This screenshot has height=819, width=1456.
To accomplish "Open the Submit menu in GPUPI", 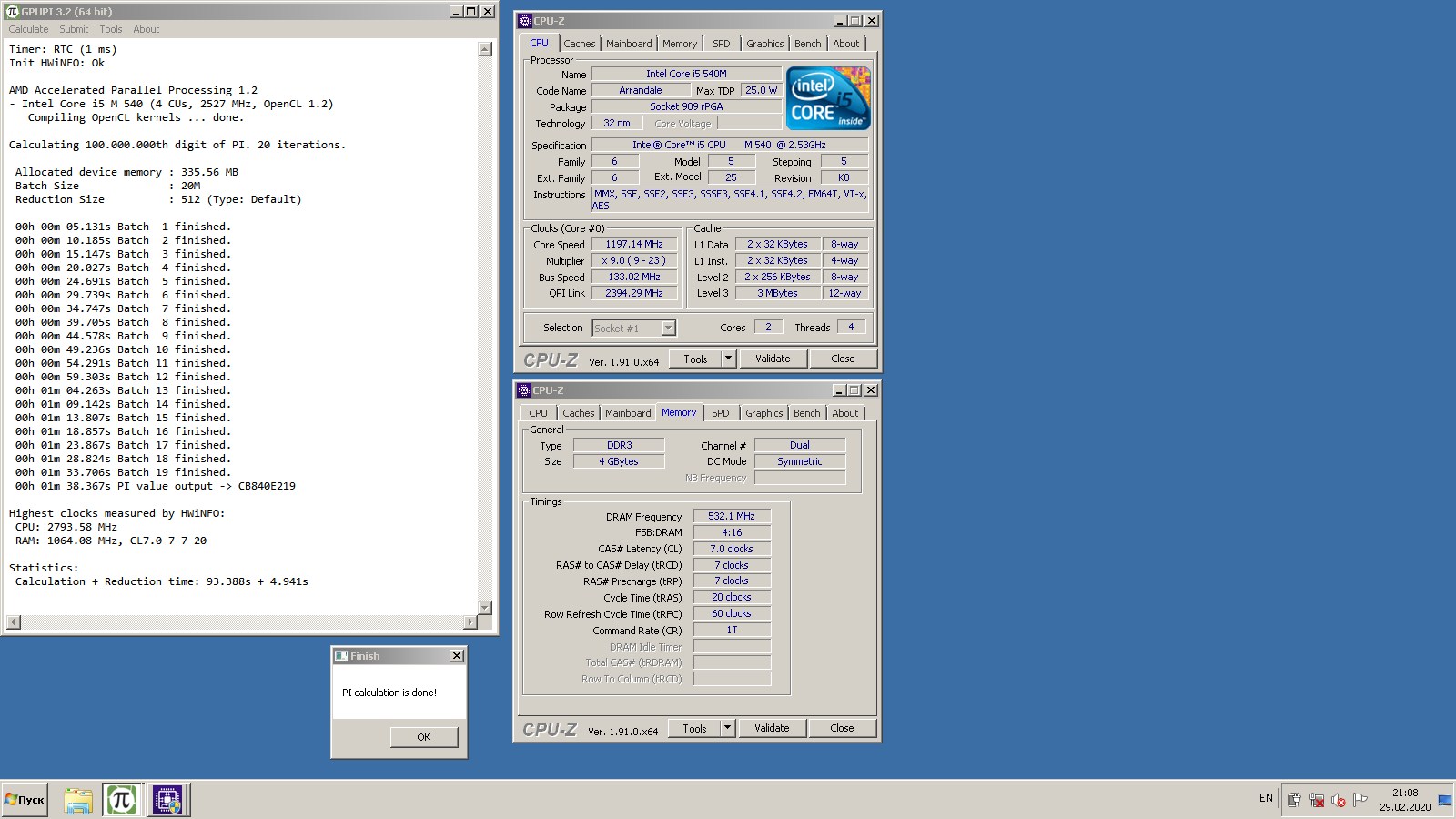I will pos(74,29).
